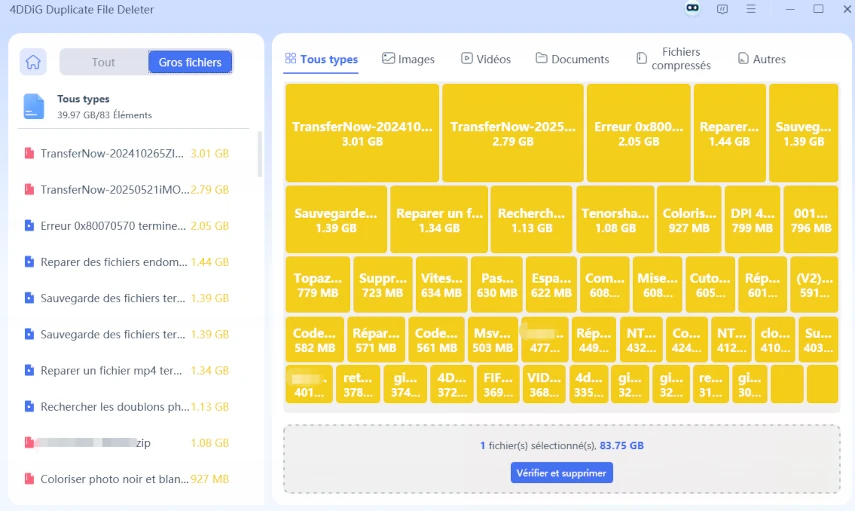Select the Fichiers compressés tab
The height and width of the screenshot is (511, 855).
click(x=674, y=58)
